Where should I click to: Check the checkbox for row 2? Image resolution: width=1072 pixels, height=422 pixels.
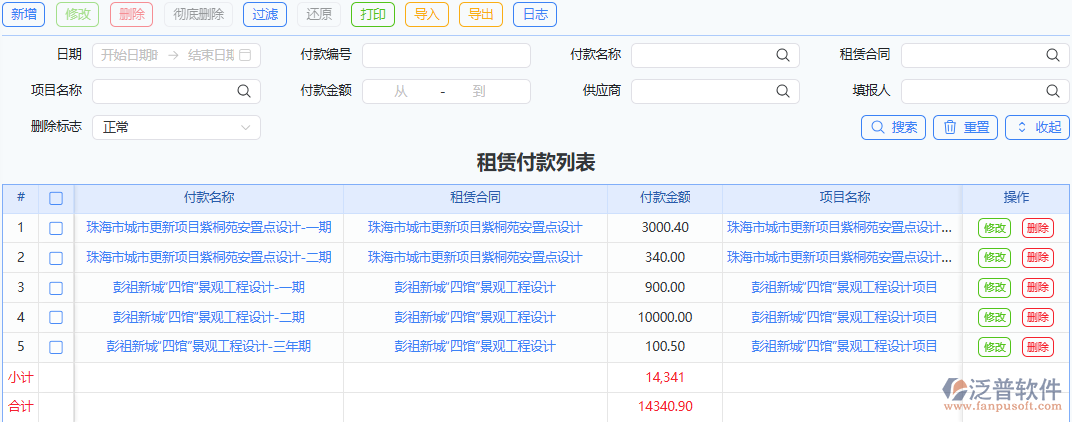[x=56, y=259]
